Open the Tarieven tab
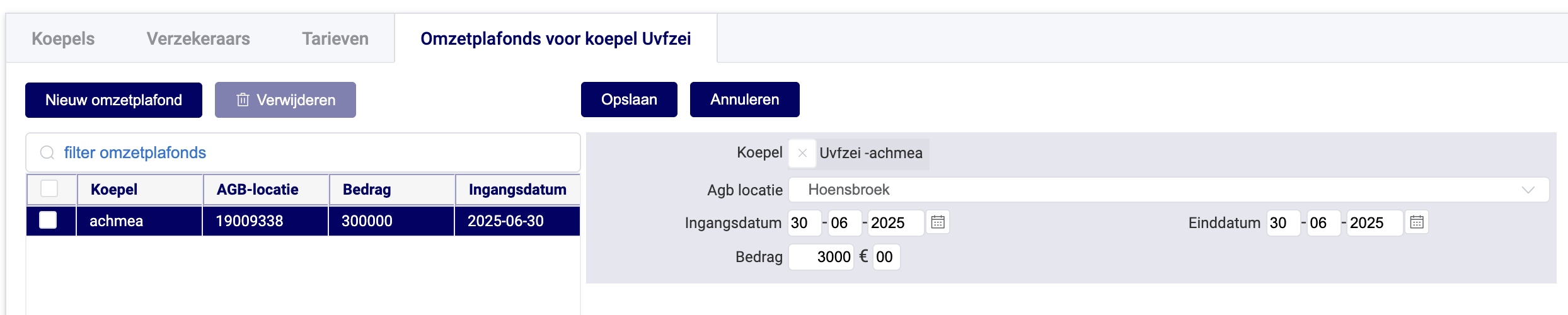 pos(335,39)
